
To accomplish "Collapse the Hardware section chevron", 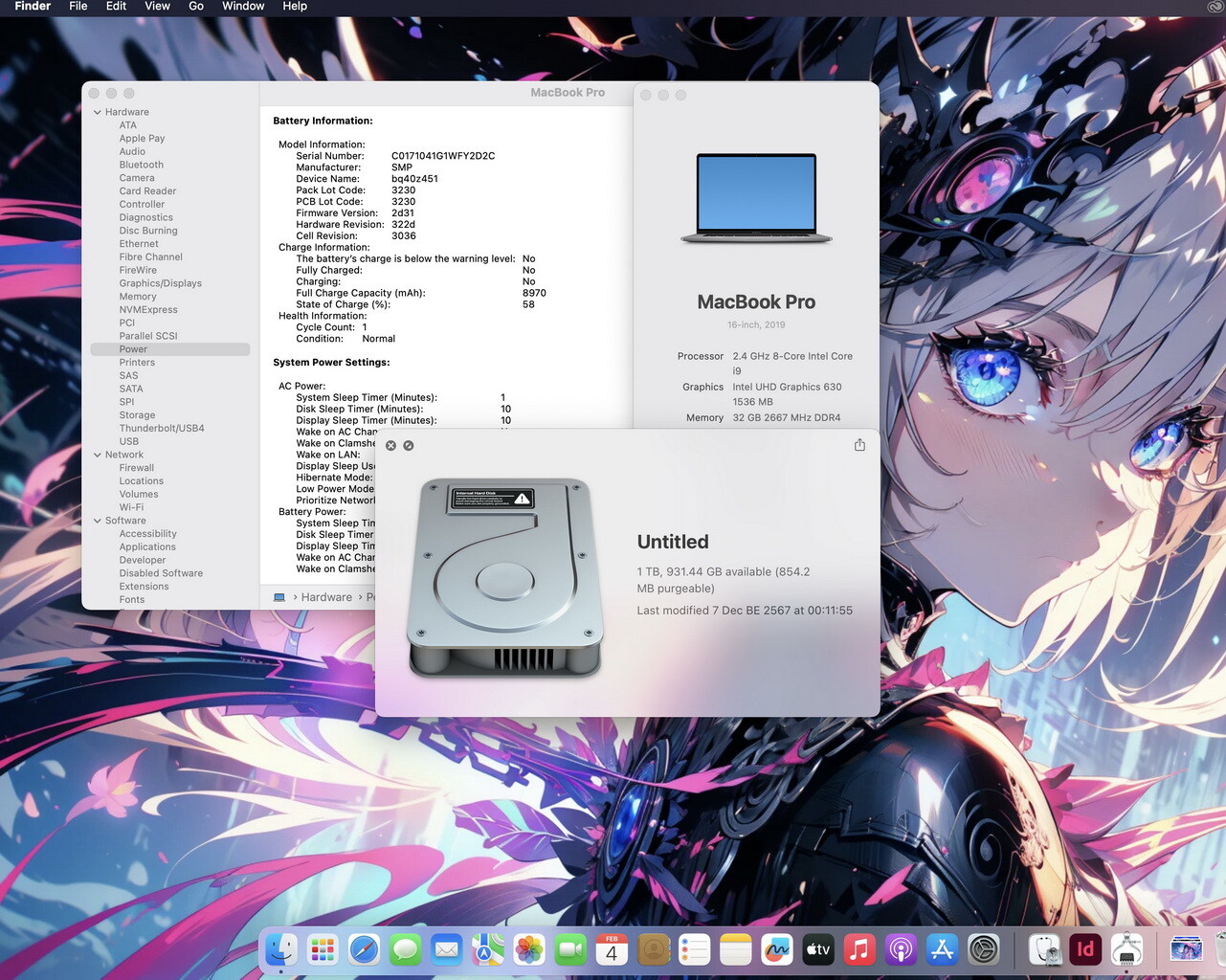I will [x=98, y=112].
